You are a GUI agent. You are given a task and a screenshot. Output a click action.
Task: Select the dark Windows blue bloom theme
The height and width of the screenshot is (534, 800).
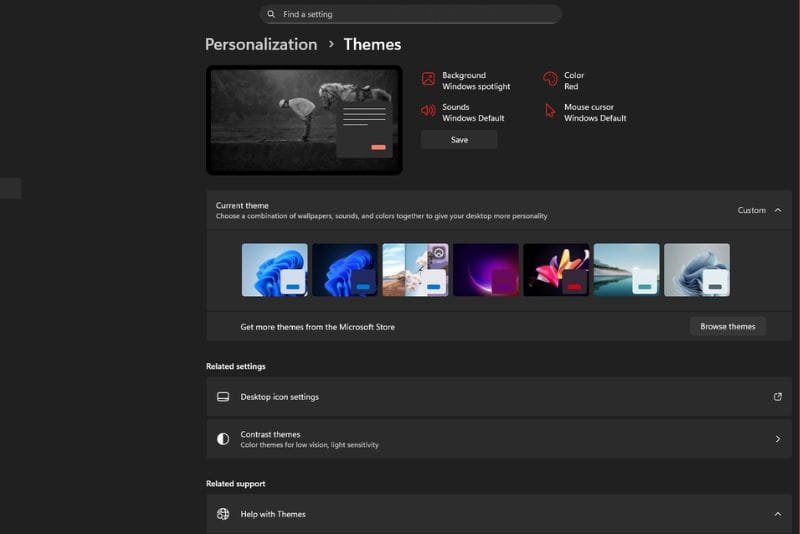pyautogui.click(x=345, y=270)
